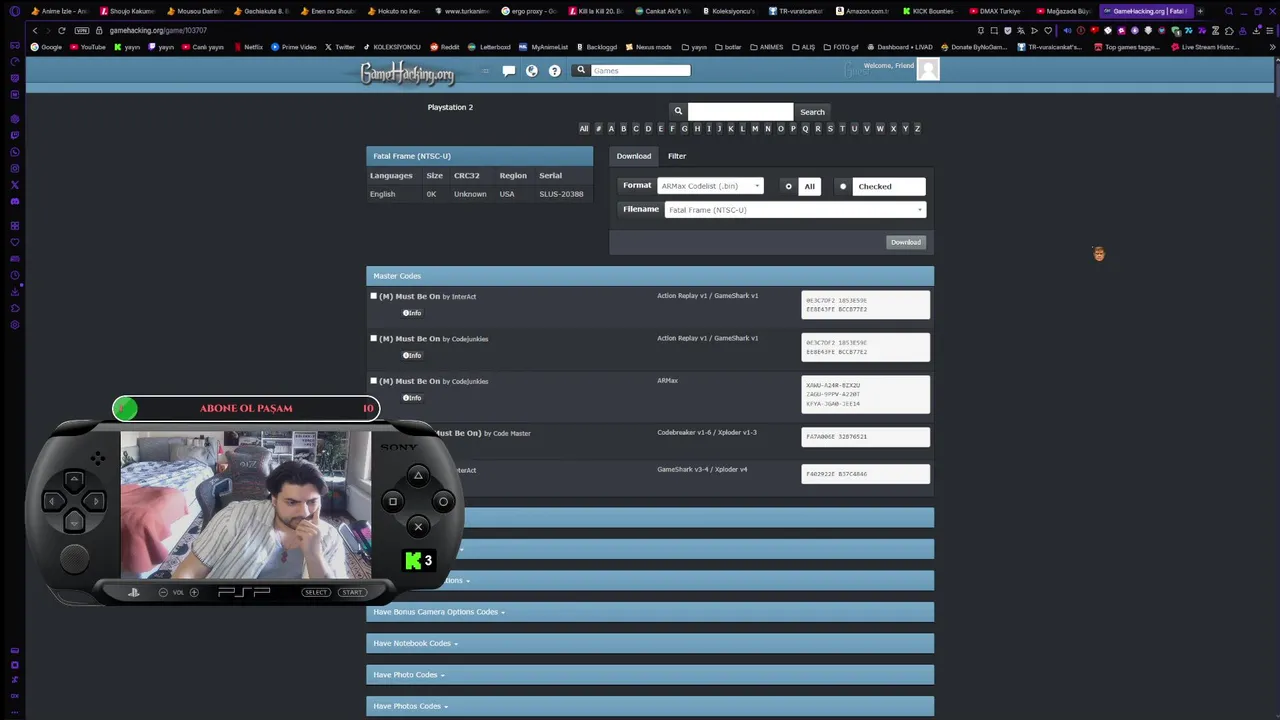
Task: Click the browser back arrow
Action: (x=35, y=30)
